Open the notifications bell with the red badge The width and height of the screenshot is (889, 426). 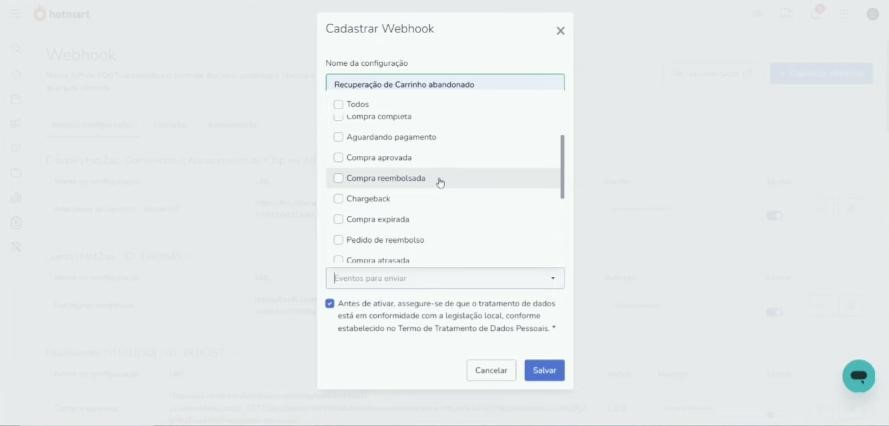click(816, 14)
